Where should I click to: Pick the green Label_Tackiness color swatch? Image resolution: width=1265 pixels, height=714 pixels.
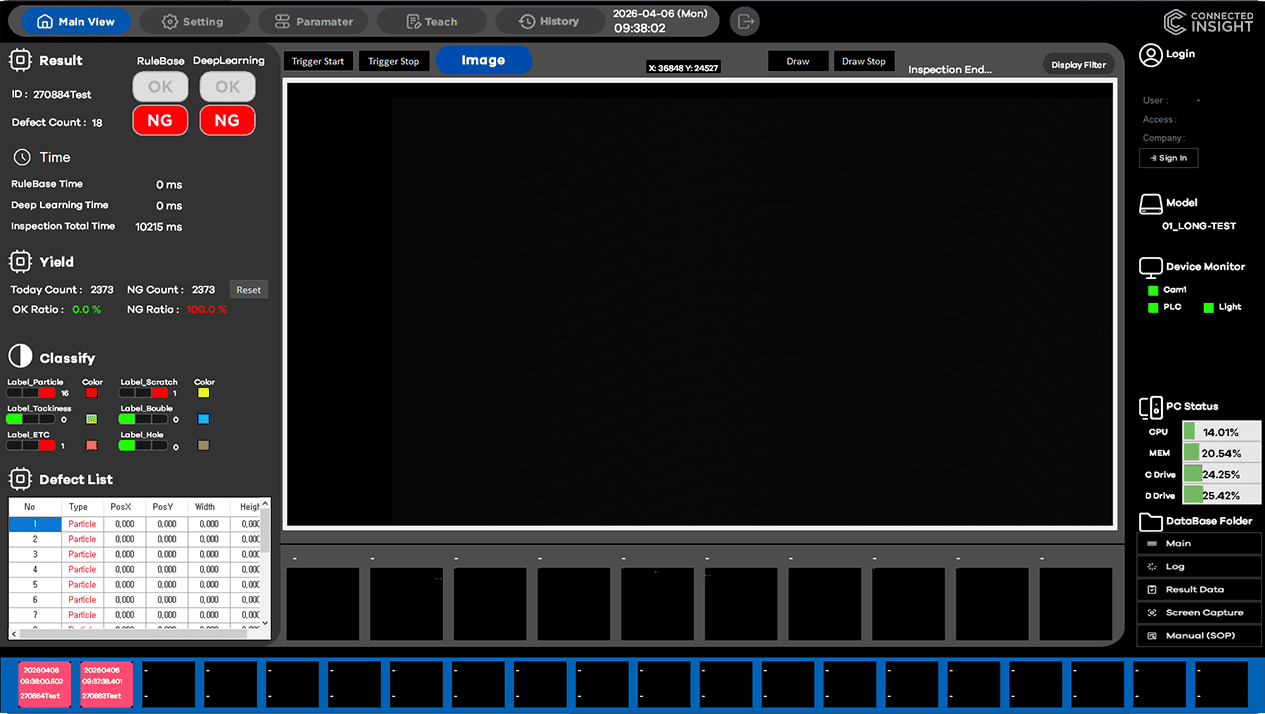[92, 419]
